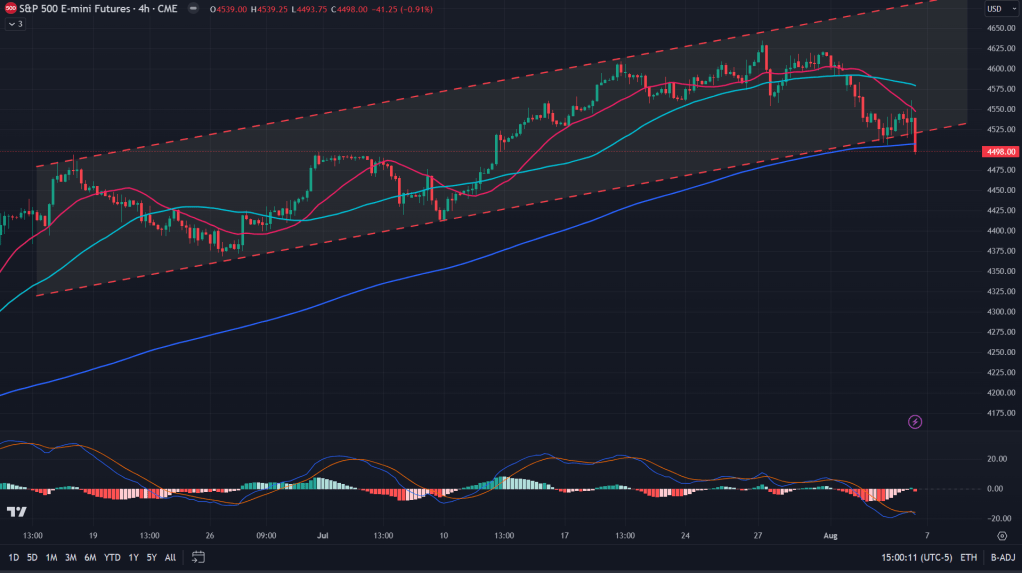Toggle the B-ADJ back-adjustment setting
Image resolution: width=1022 pixels, height=573 pixels.
tap(1002, 557)
